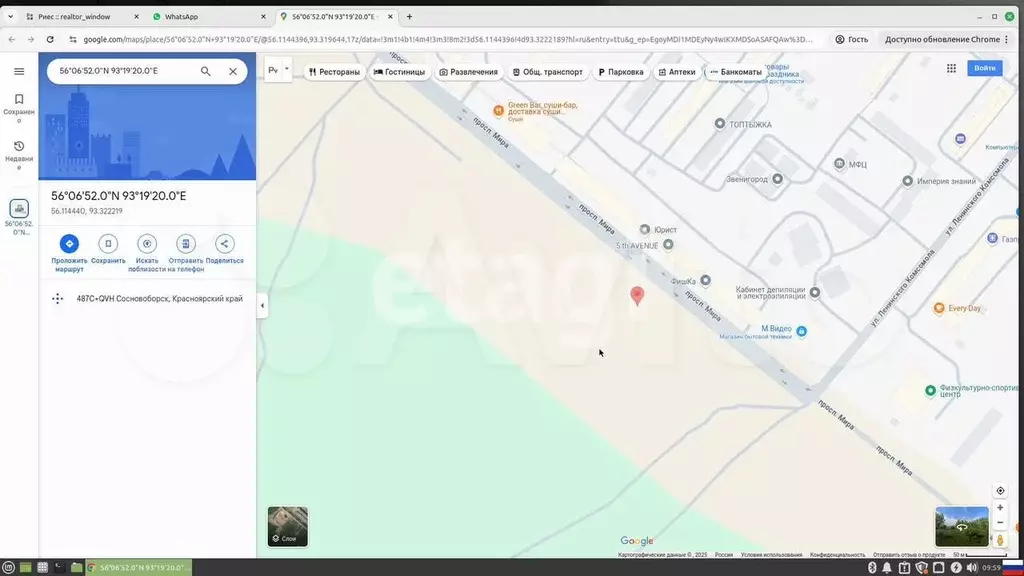Save the place with the Сохранить icon
Screen dimensions: 1024x576
[108, 244]
